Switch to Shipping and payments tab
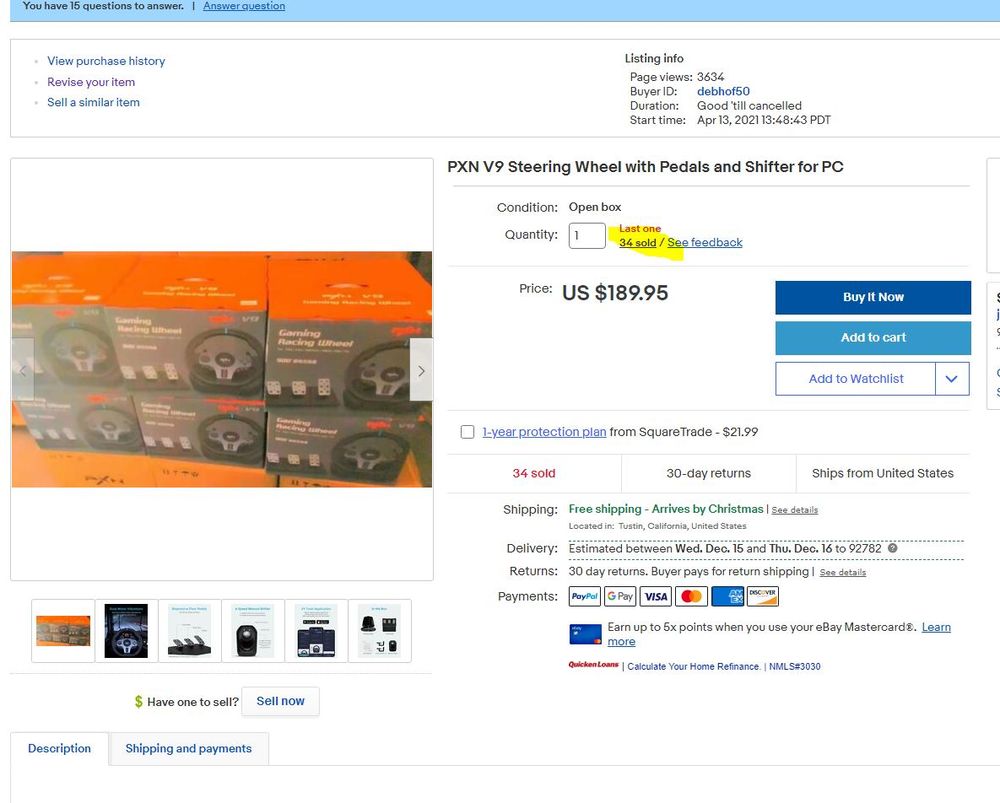1000x803 pixels. [188, 748]
